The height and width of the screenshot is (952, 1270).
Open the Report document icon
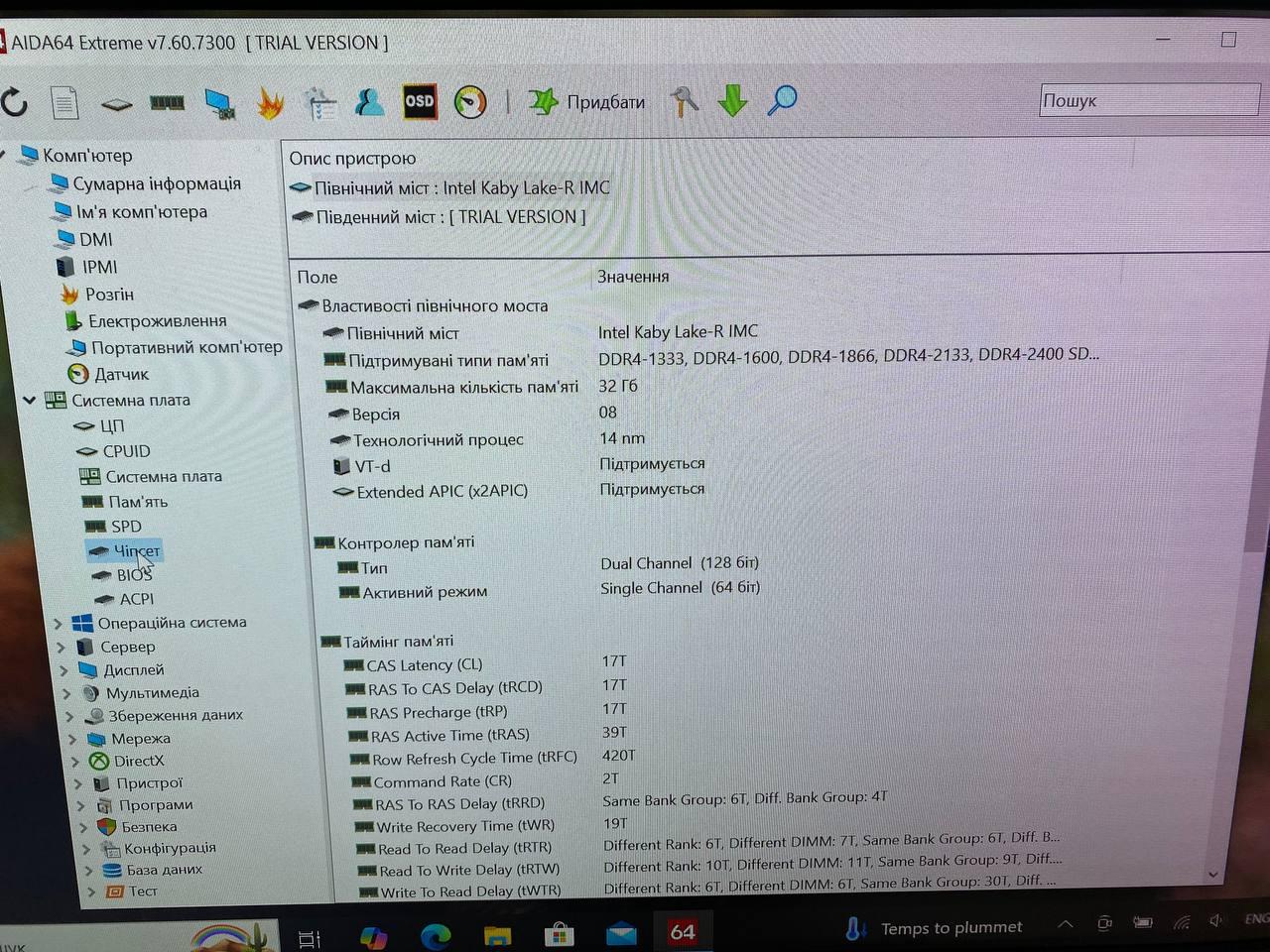(64, 102)
